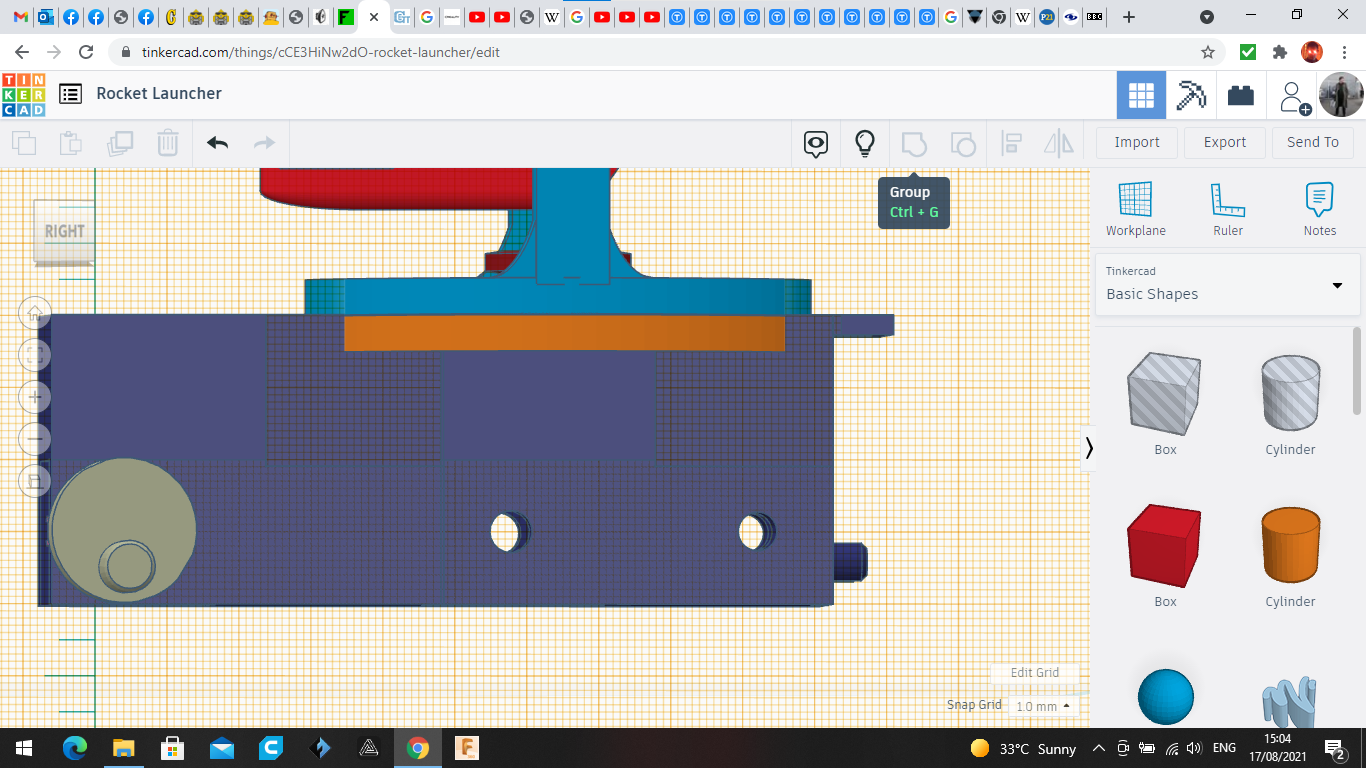Viewport: 1366px width, 768px height.
Task: Click the Export button
Action: (x=1224, y=142)
